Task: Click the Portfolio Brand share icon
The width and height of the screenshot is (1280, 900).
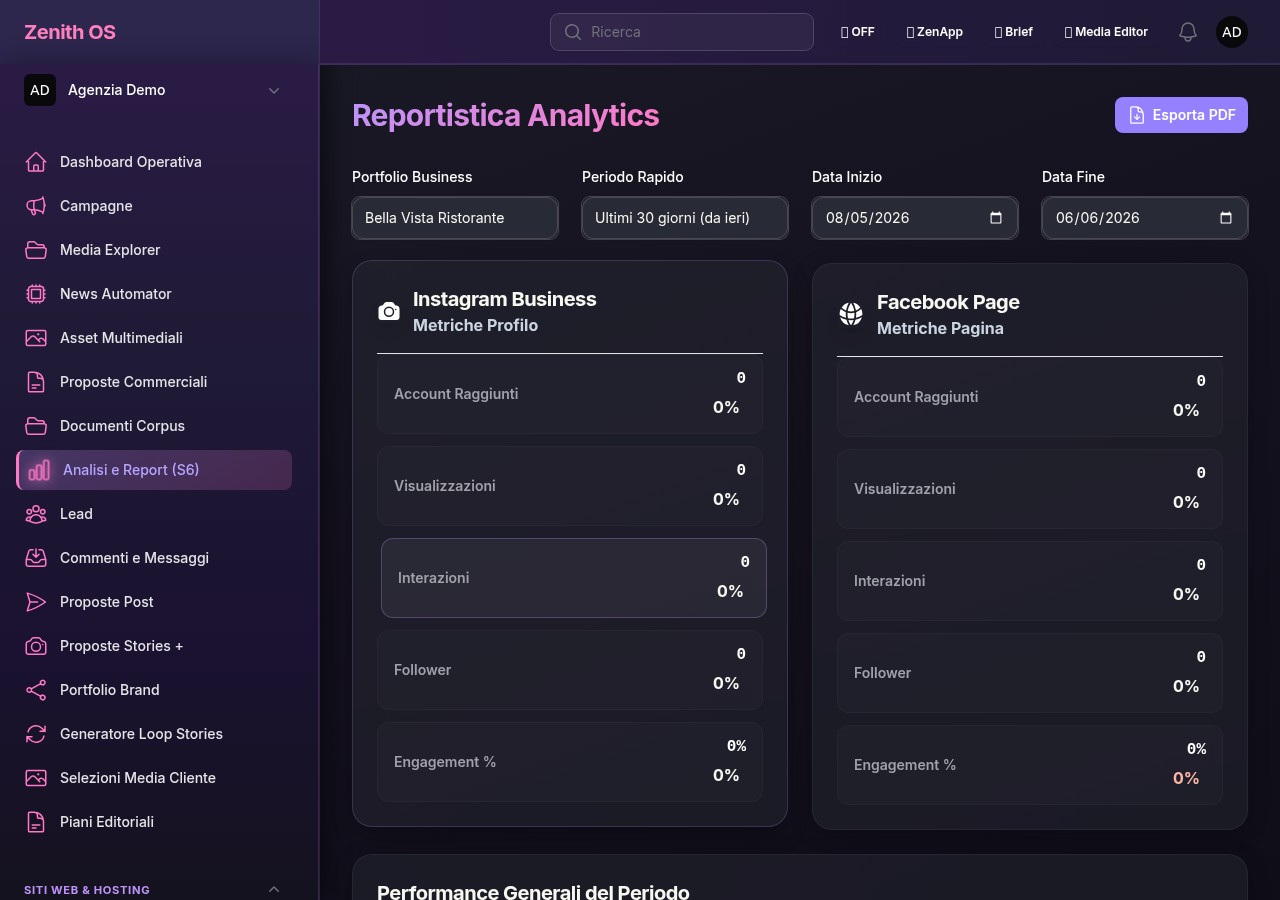Action: click(x=36, y=690)
